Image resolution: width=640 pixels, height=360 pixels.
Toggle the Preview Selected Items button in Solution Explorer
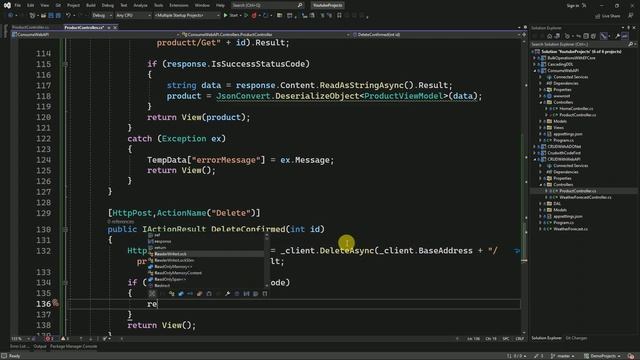625,36
